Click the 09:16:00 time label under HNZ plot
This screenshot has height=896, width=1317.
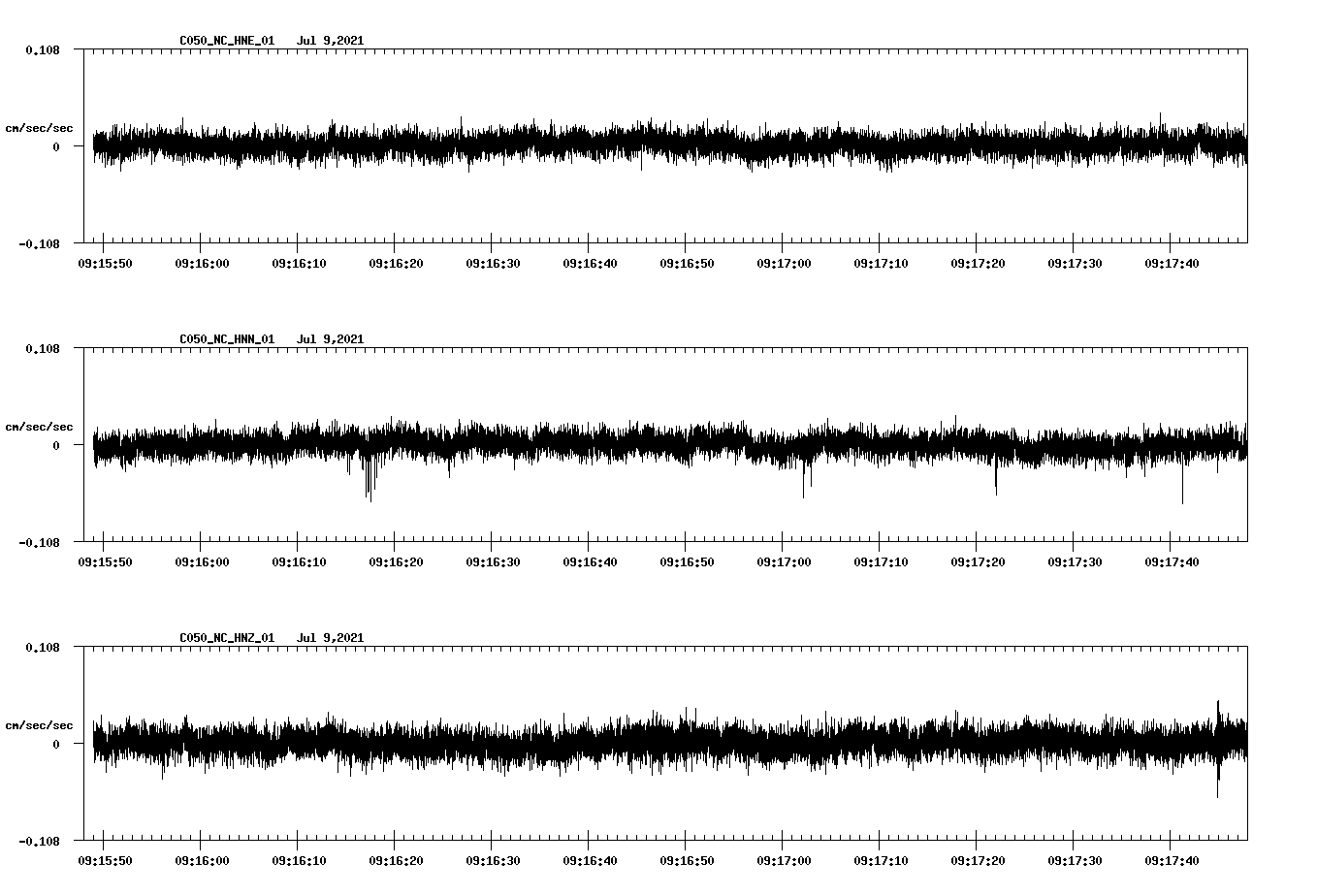pos(202,861)
